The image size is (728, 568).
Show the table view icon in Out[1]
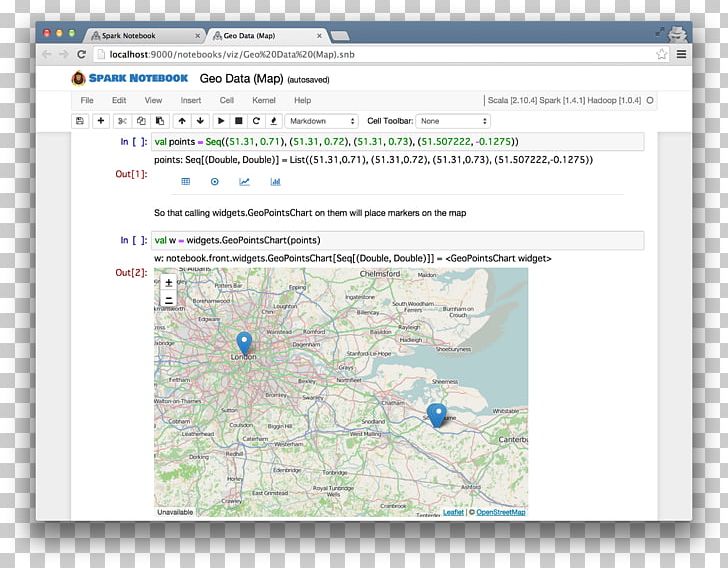[186, 182]
